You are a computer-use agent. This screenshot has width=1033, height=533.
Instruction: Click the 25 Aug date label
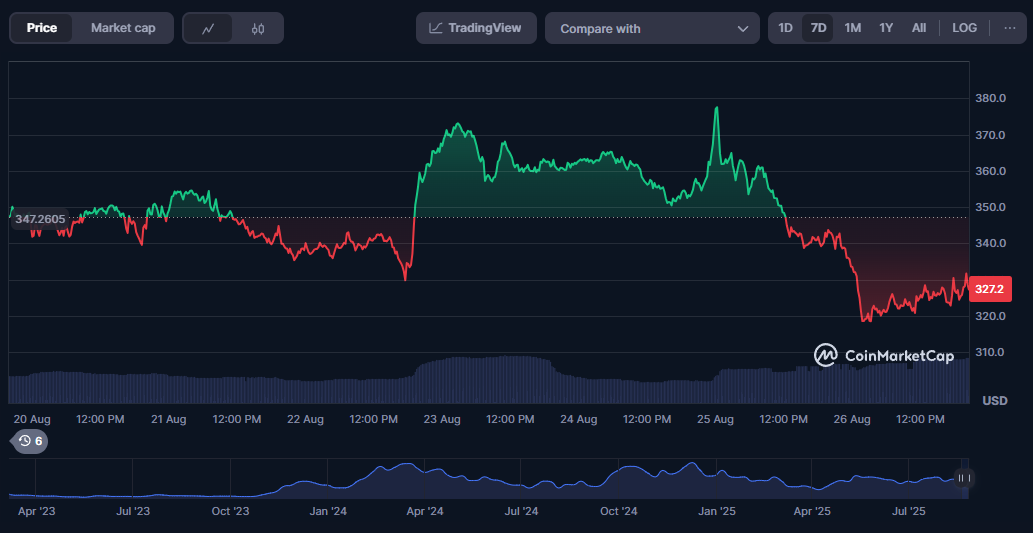tap(715, 420)
